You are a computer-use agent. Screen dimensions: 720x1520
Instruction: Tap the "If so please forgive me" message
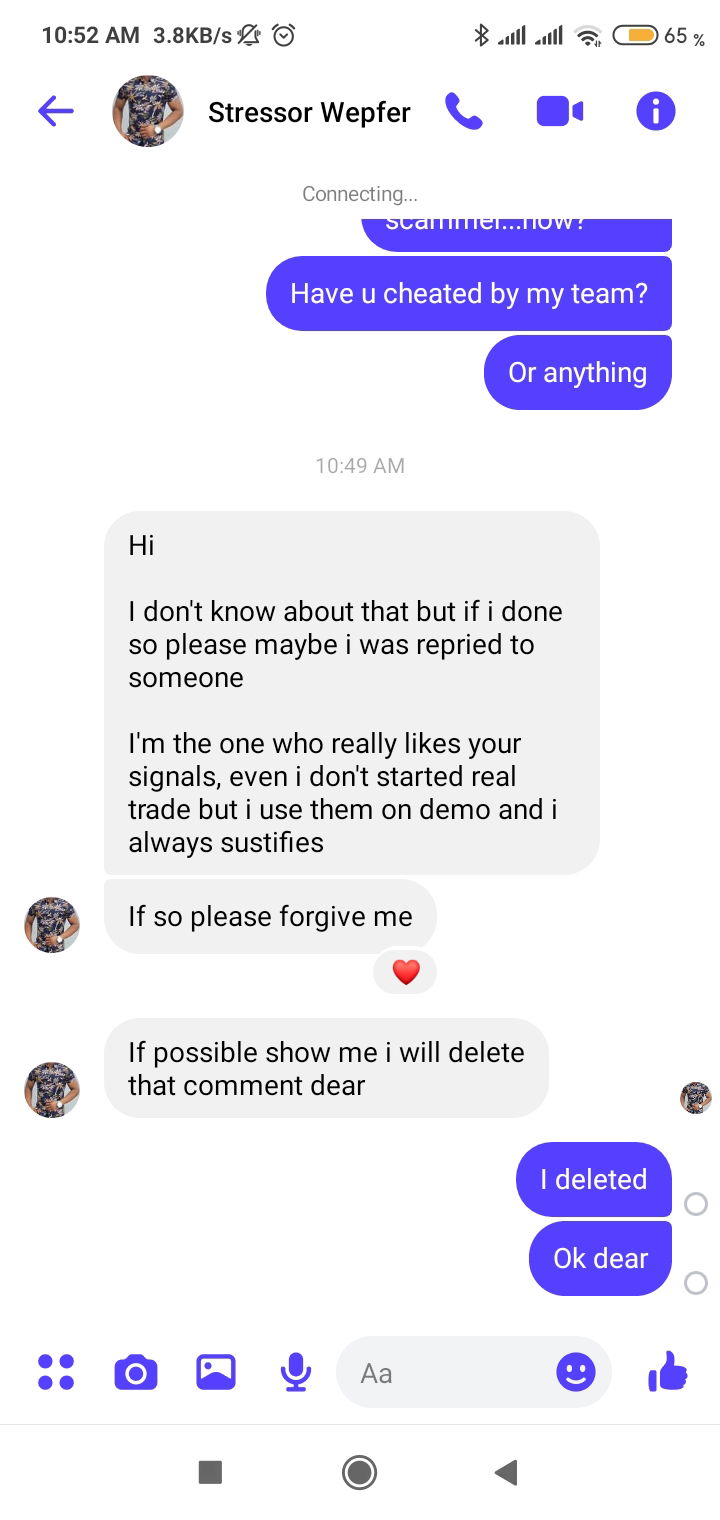270,916
